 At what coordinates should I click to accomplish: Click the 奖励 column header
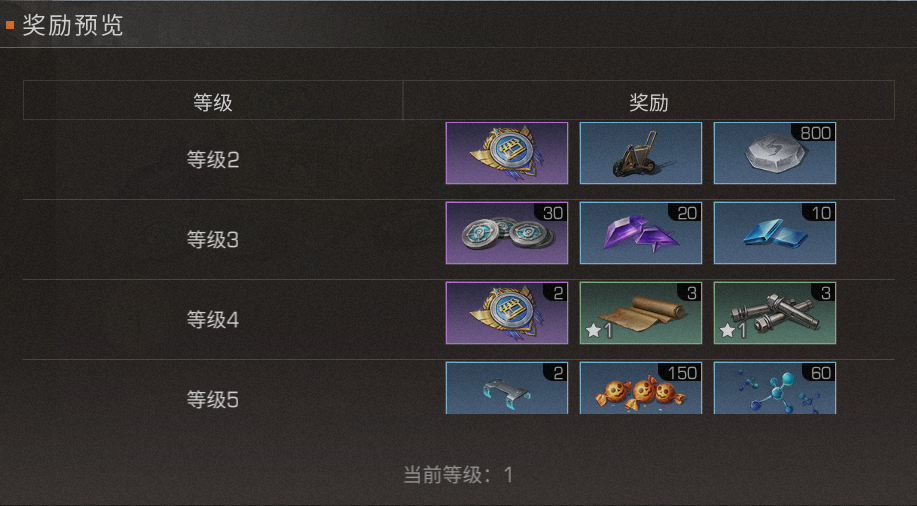point(649,102)
